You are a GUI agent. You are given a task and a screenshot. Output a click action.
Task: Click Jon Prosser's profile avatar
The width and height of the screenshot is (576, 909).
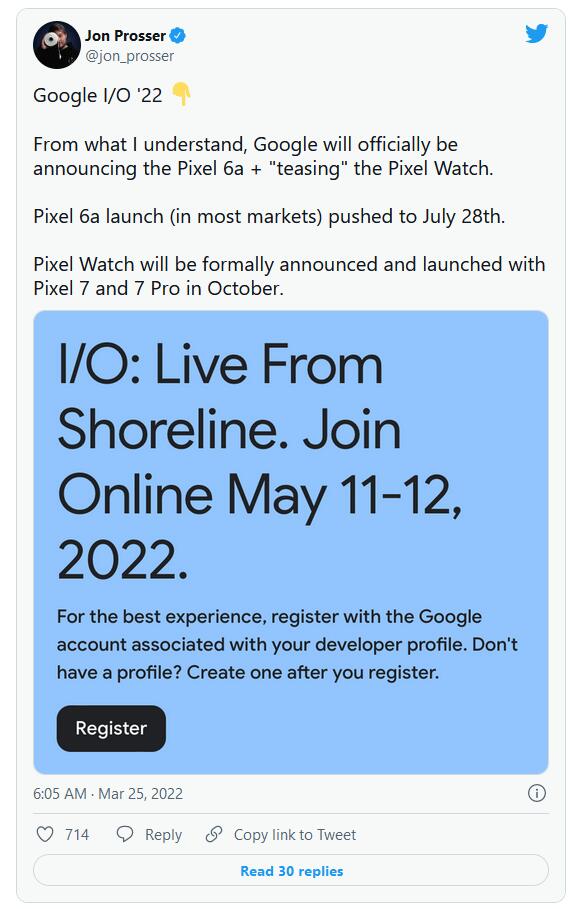coord(57,45)
